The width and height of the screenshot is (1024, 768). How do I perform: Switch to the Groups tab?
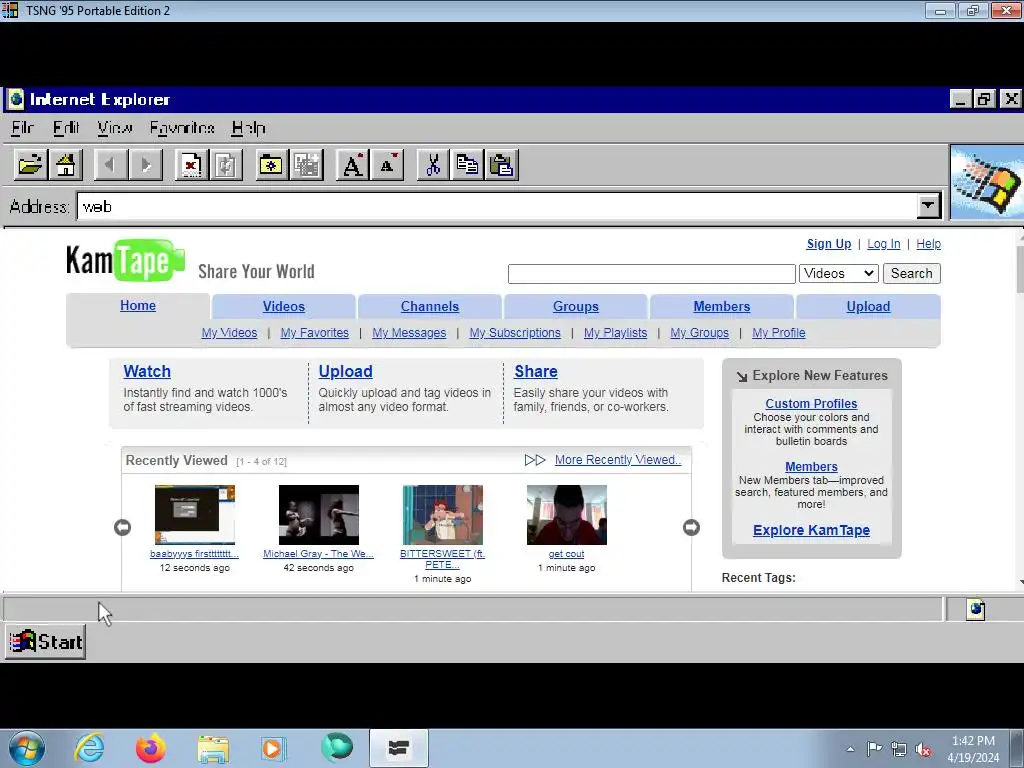coord(575,306)
